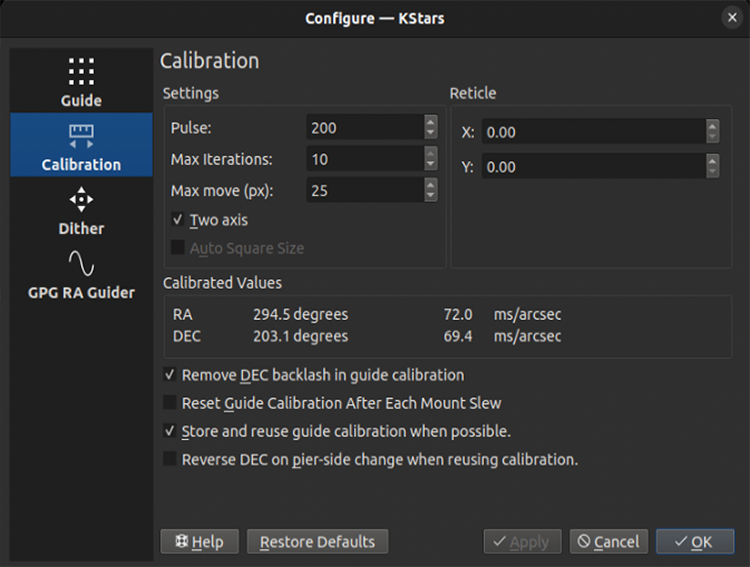Uncheck Store and reuse guide calibration
The image size is (750, 567).
(171, 432)
